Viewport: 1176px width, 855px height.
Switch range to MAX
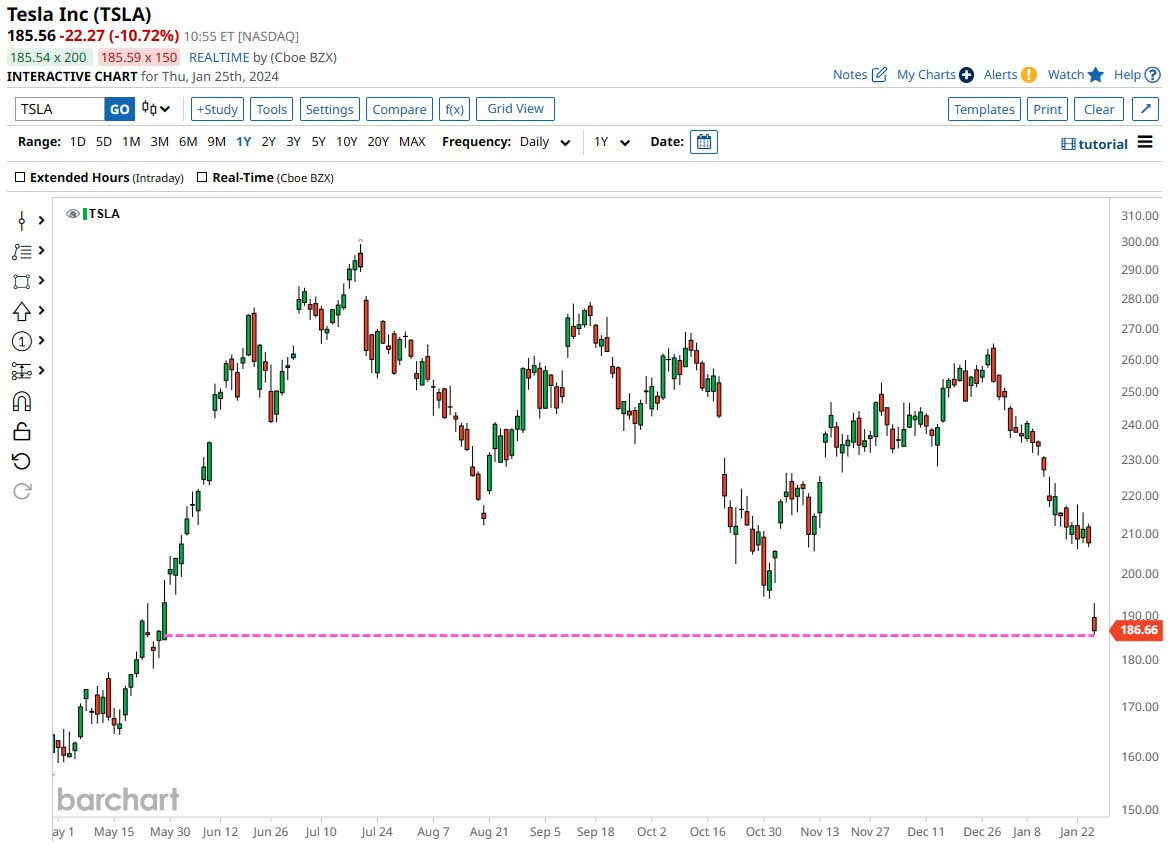[x=412, y=142]
